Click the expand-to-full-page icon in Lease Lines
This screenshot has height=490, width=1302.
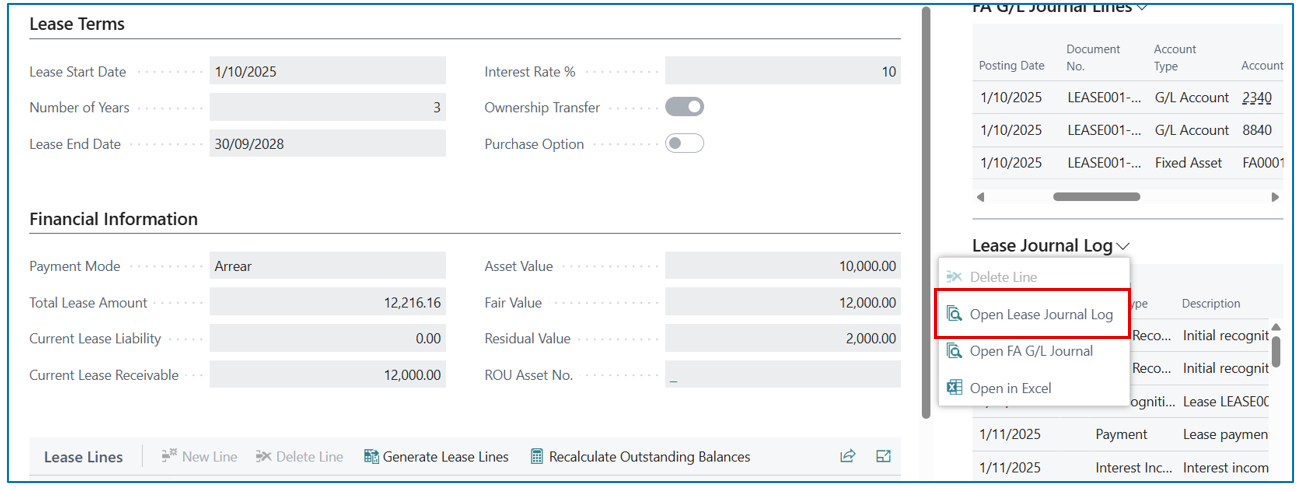pyautogui.click(x=883, y=457)
